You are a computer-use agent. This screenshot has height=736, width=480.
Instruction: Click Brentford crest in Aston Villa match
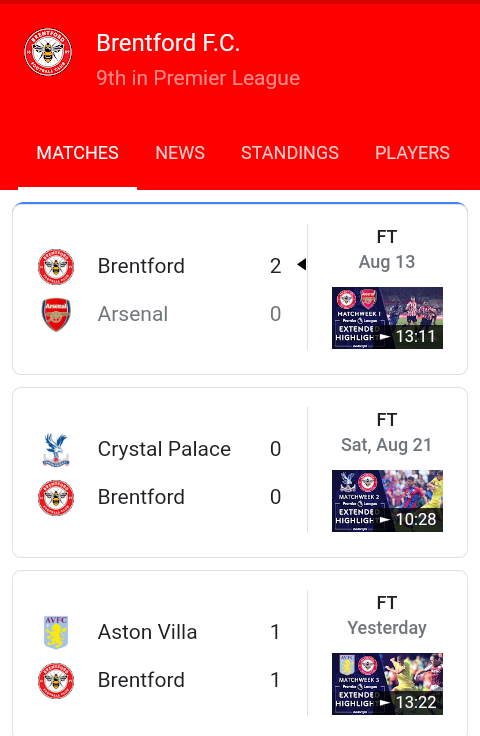[56, 681]
